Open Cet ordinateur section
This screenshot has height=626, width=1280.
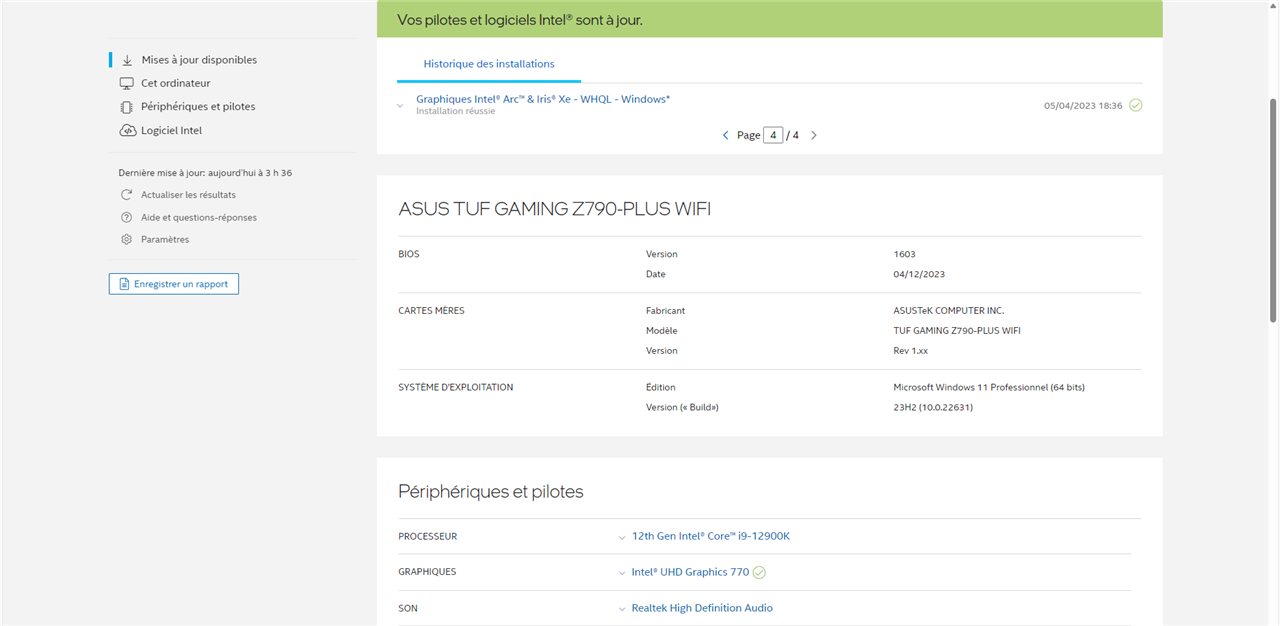pos(176,83)
